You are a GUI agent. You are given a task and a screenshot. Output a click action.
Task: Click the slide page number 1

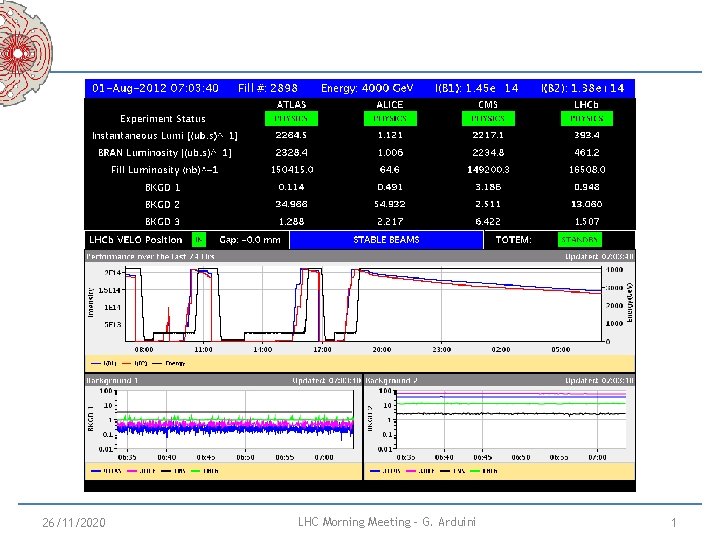pyautogui.click(x=674, y=523)
